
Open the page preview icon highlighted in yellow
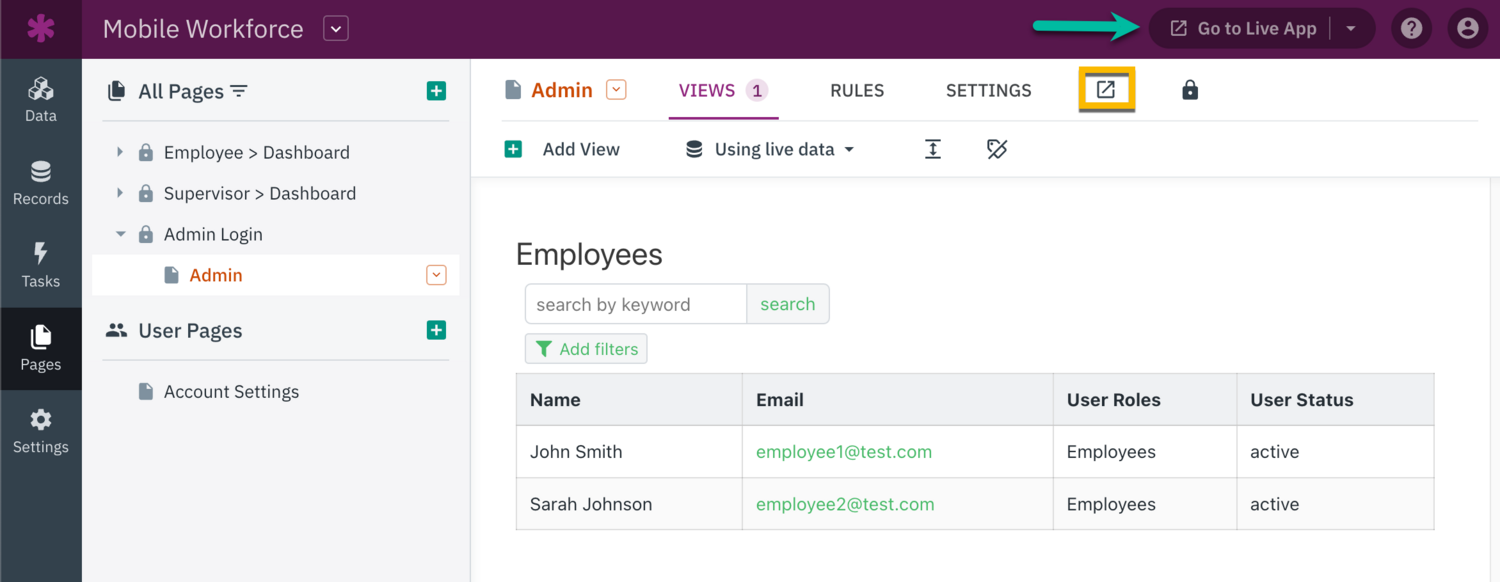[1107, 90]
